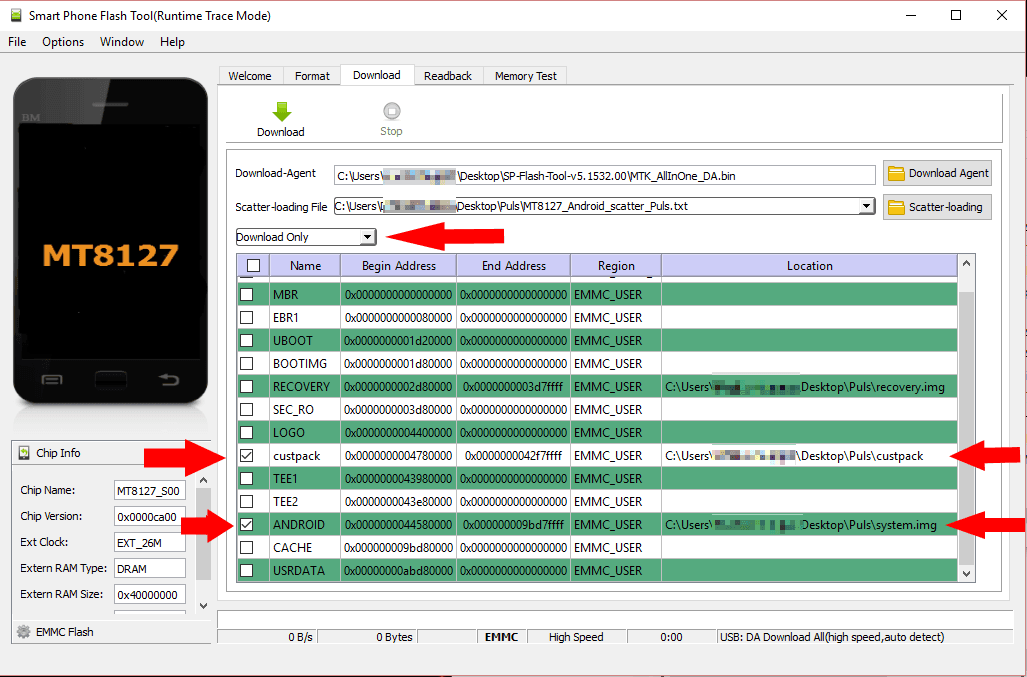Click the Extern RAM Type field DRAM
Viewport: 1027px width, 677px height.
pyautogui.click(x=149, y=568)
